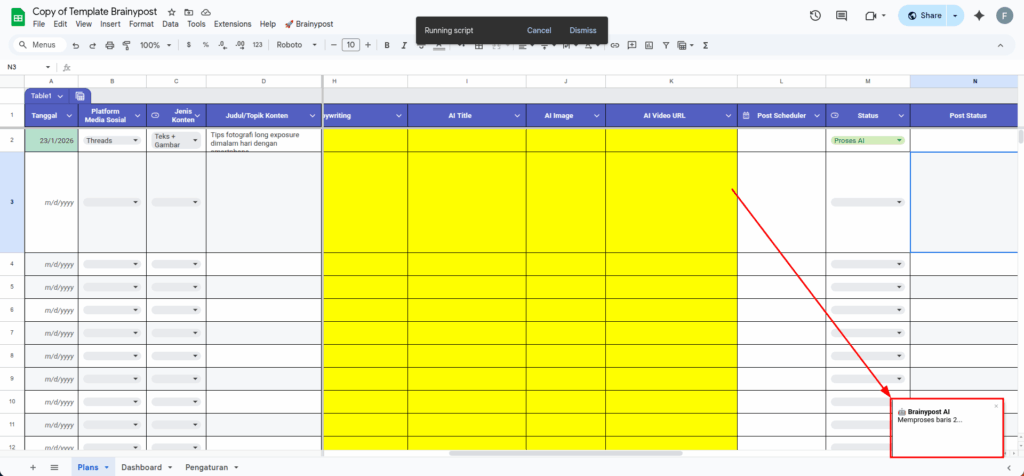Click the paint format roller icon
Image resolution: width=1024 pixels, height=476 pixels.
point(125,45)
